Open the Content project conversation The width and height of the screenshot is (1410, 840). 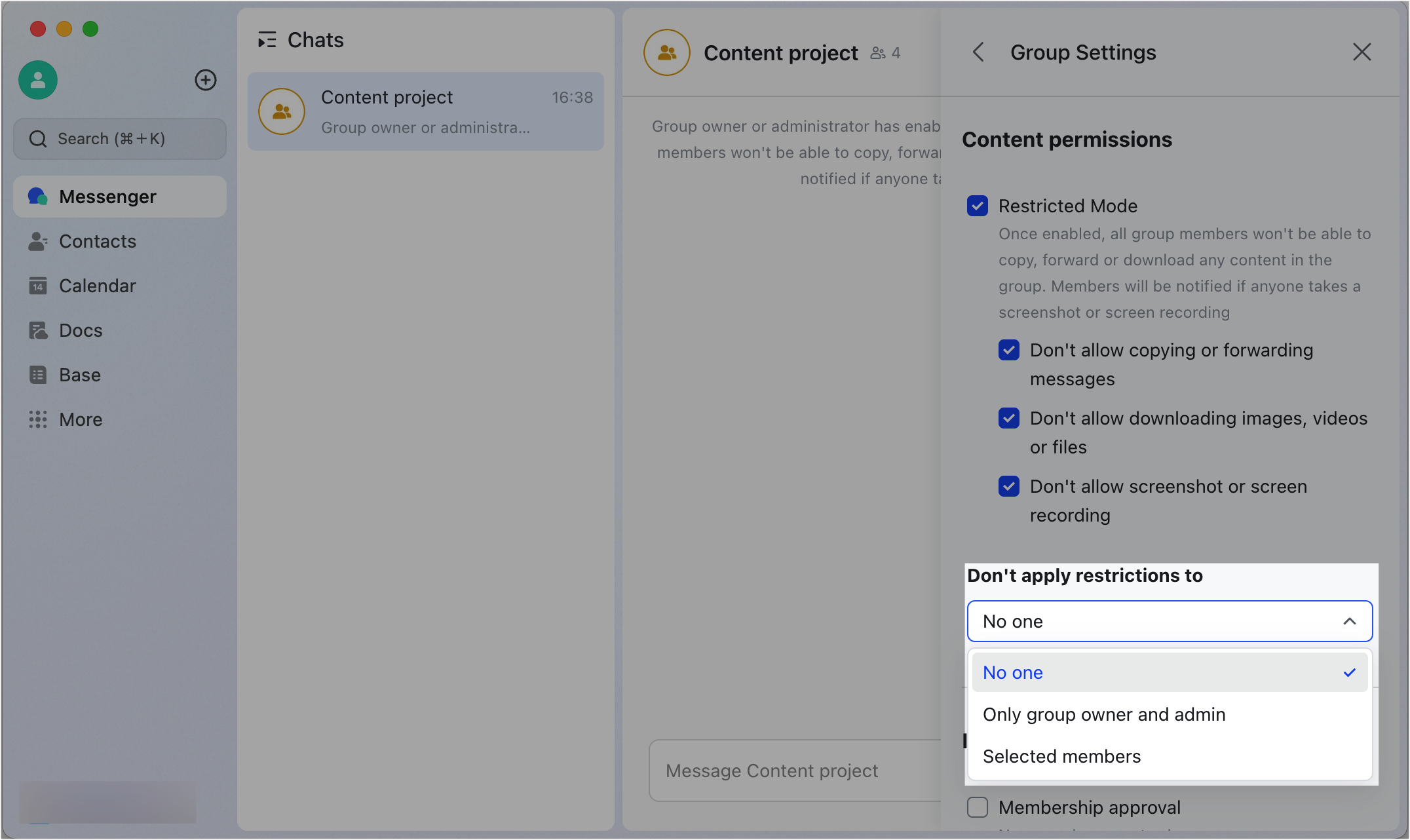(x=426, y=111)
